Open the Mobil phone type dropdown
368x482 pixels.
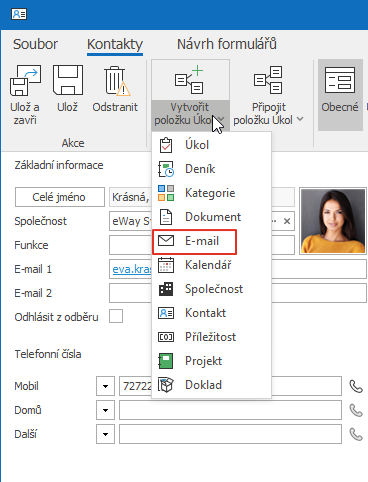105,386
